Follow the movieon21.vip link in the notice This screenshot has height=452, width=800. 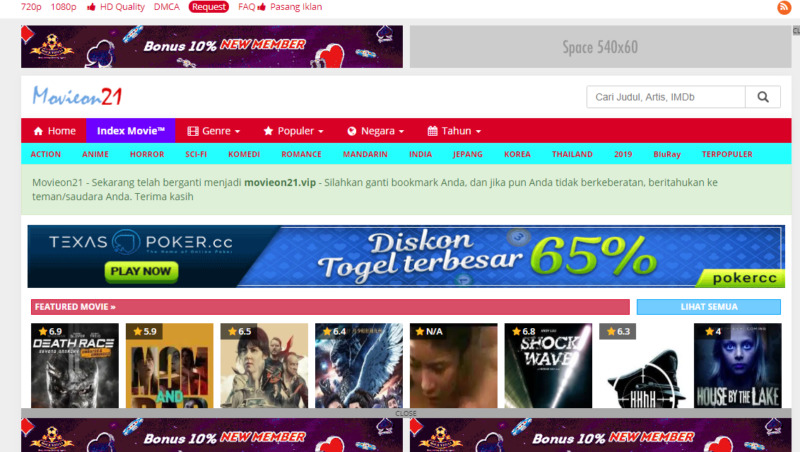tap(280, 182)
